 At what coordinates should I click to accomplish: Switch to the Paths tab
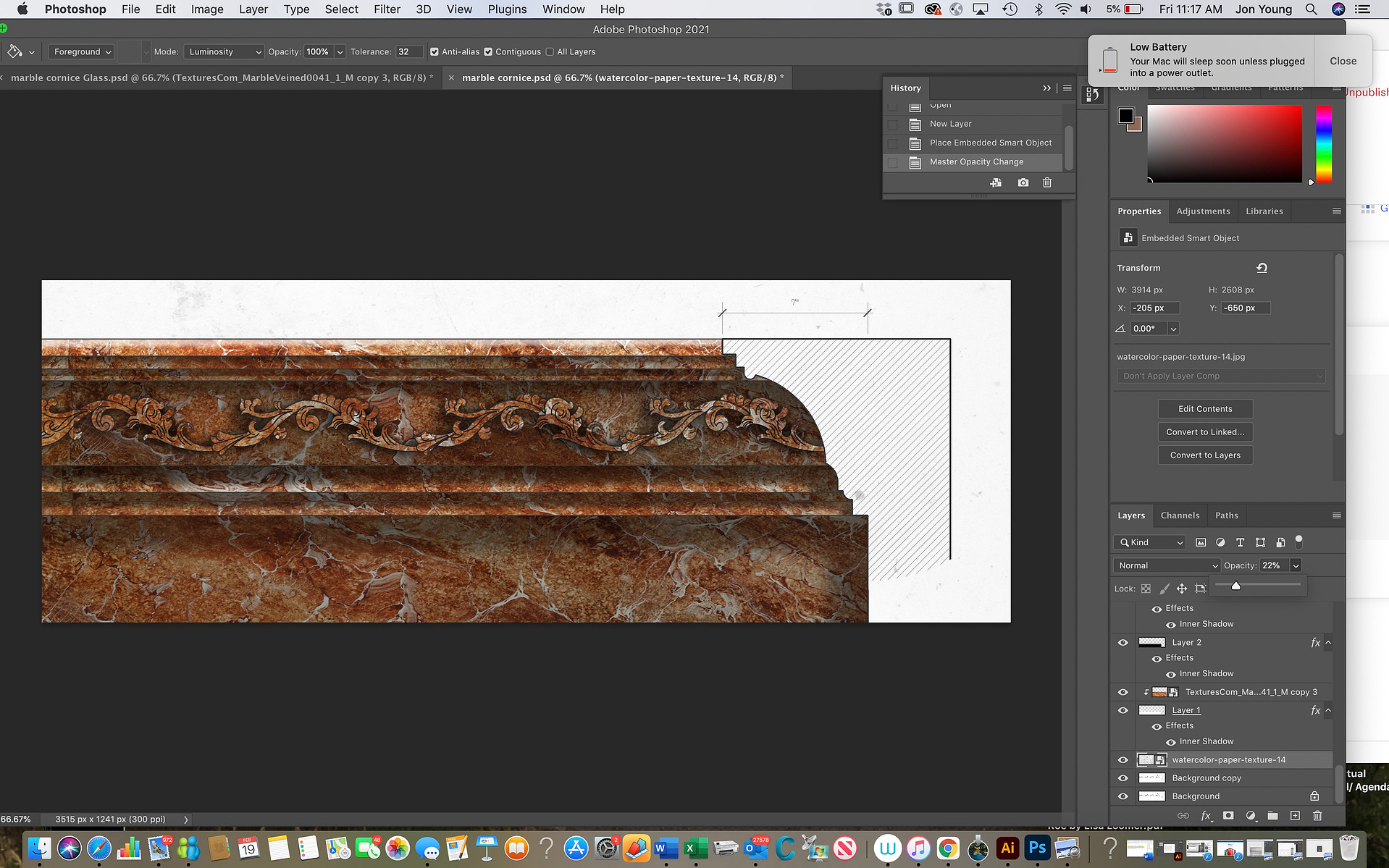1226,515
